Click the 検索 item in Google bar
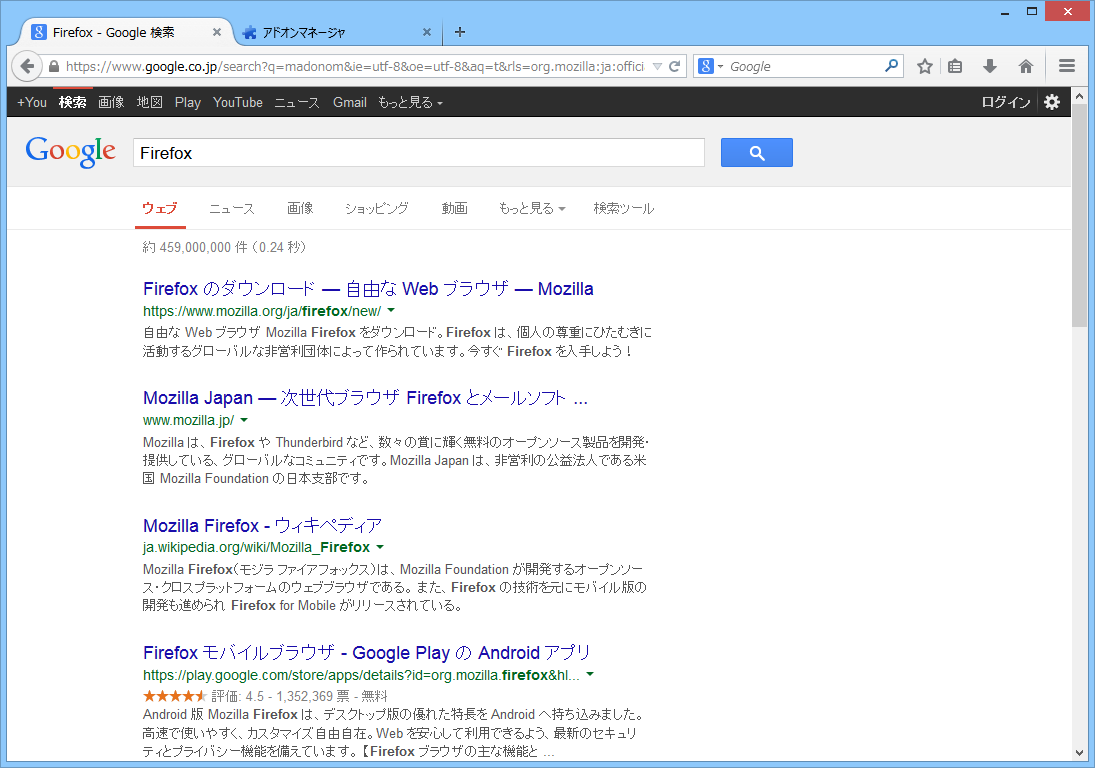Image resolution: width=1095 pixels, height=768 pixels. click(73, 102)
